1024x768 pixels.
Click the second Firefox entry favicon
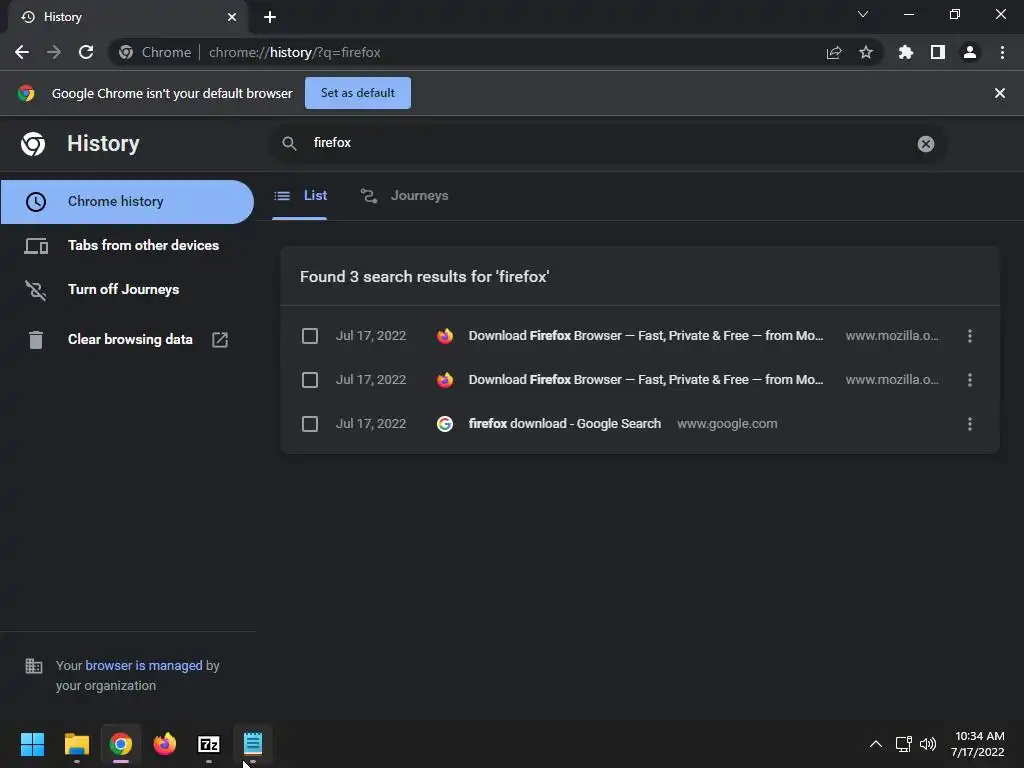click(445, 380)
